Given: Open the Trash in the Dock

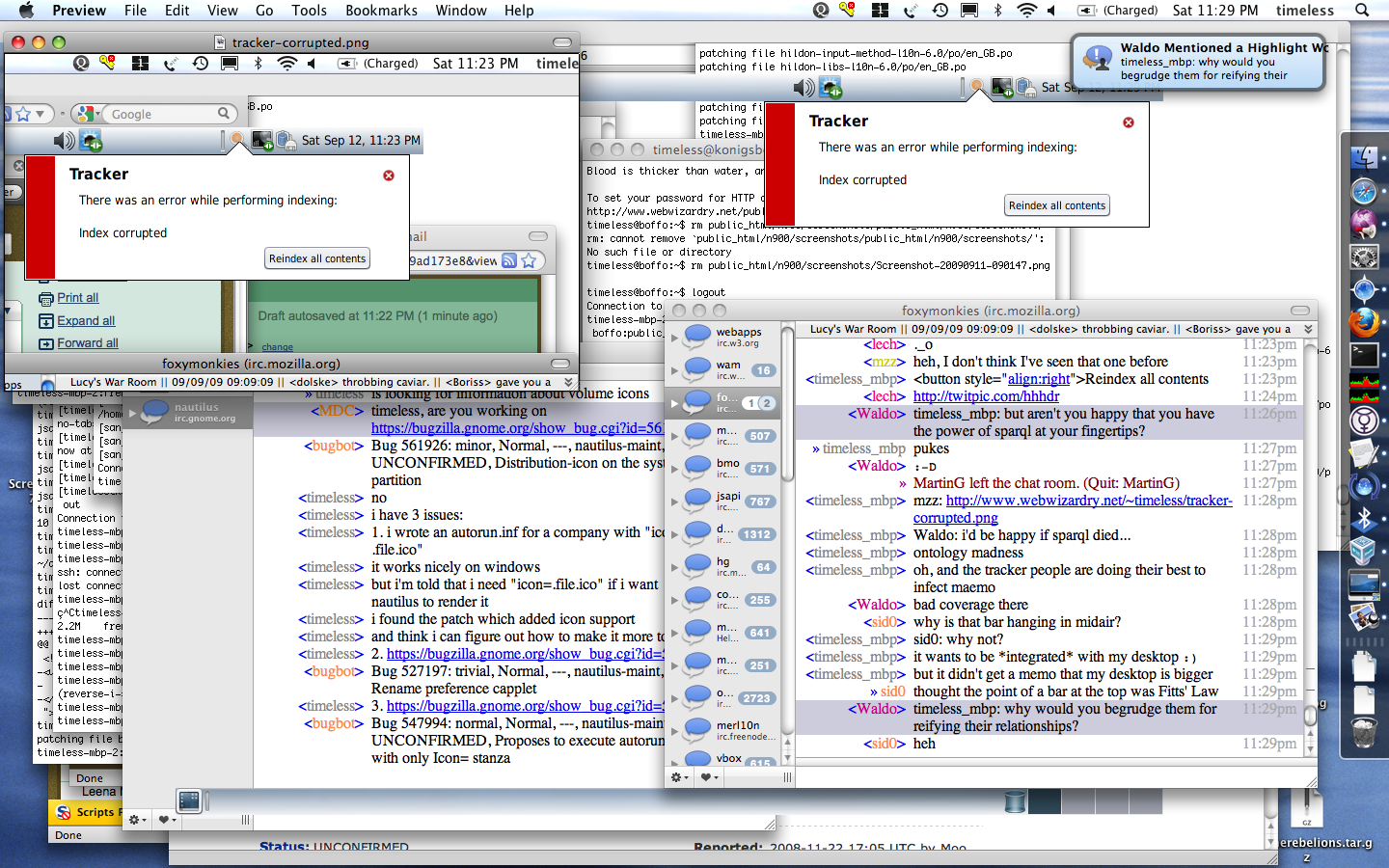Looking at the screenshot, I should coord(1364,732).
